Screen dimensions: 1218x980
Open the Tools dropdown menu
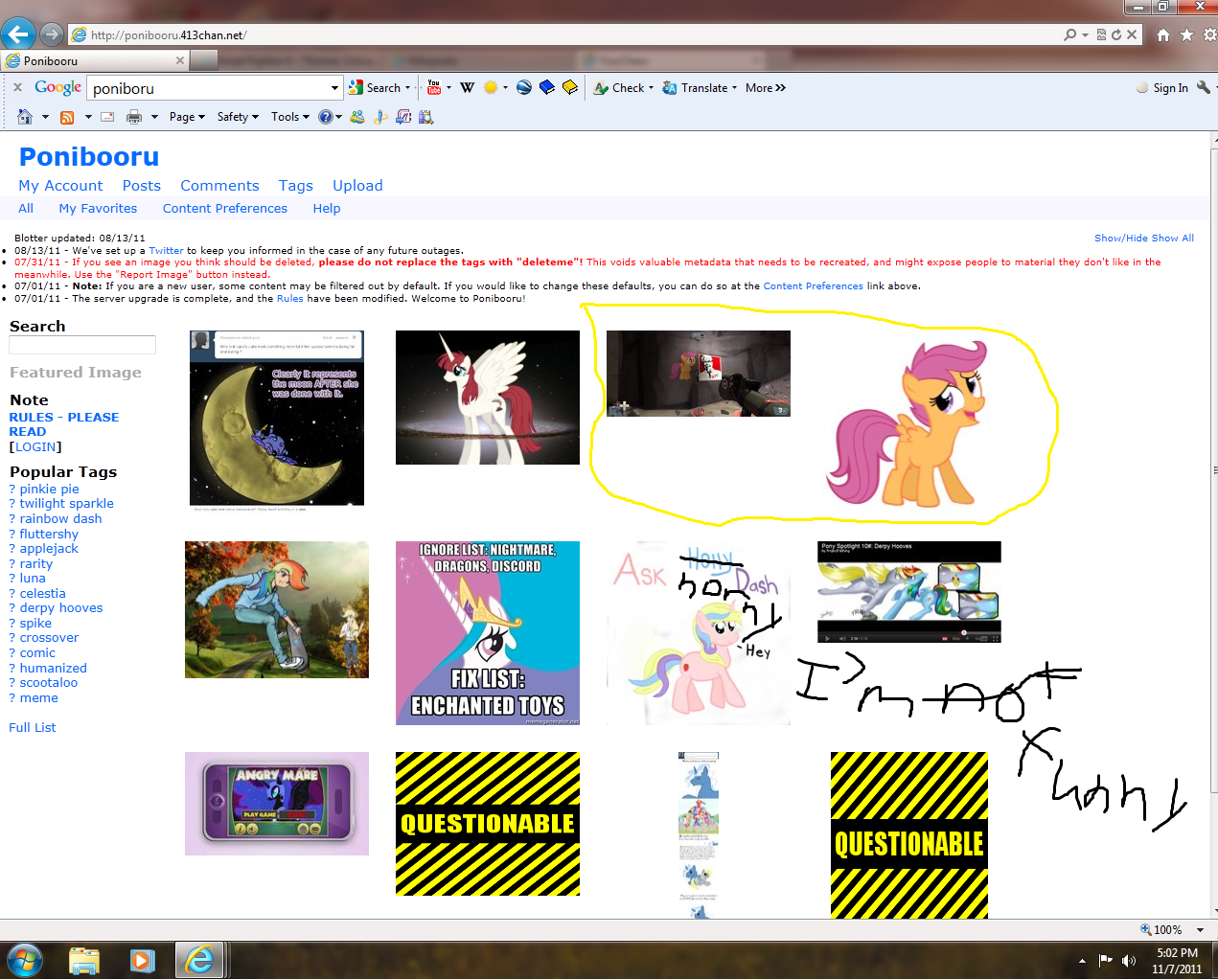point(290,117)
